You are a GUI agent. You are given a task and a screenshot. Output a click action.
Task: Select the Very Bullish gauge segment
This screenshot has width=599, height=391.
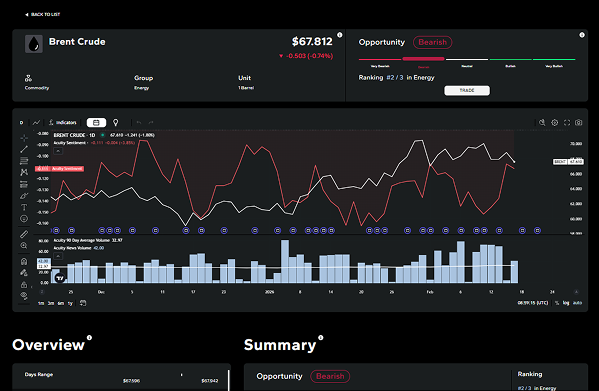point(554,60)
